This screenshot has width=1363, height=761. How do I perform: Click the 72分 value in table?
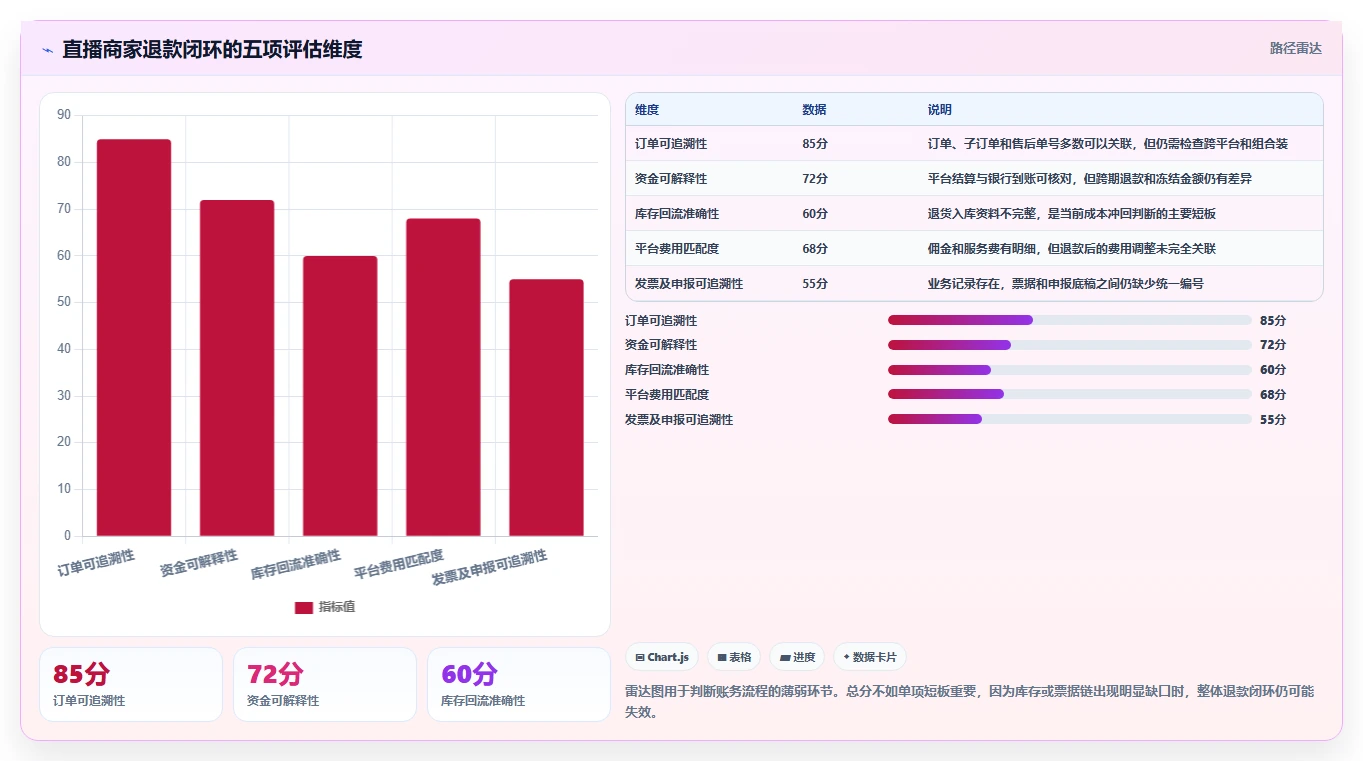pyautogui.click(x=815, y=179)
